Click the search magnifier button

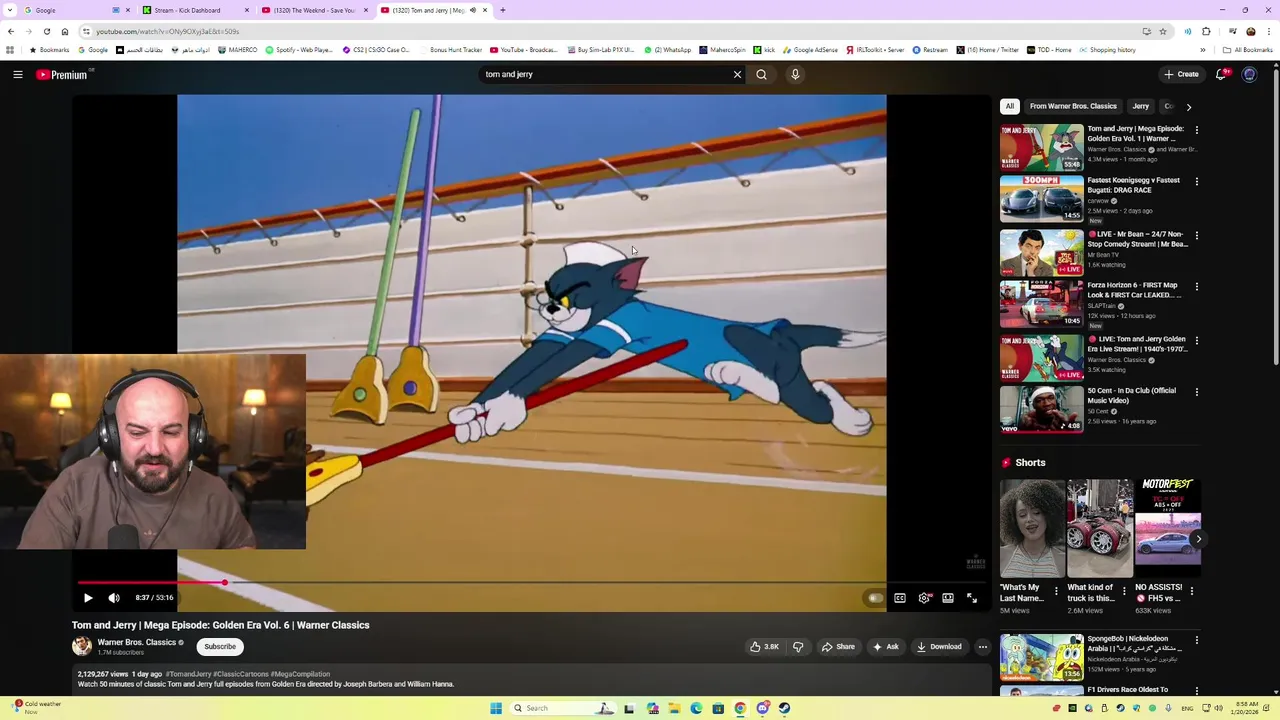(x=761, y=74)
